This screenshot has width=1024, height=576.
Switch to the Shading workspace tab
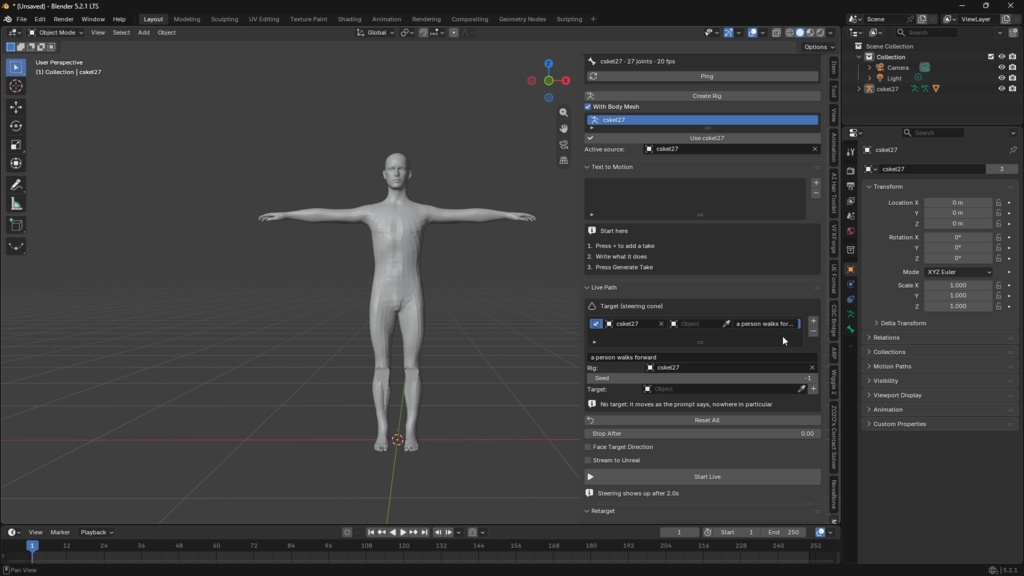349,19
